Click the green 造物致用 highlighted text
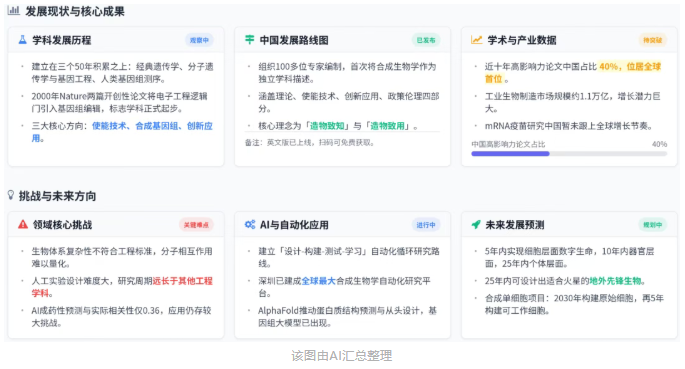 [x=387, y=126]
